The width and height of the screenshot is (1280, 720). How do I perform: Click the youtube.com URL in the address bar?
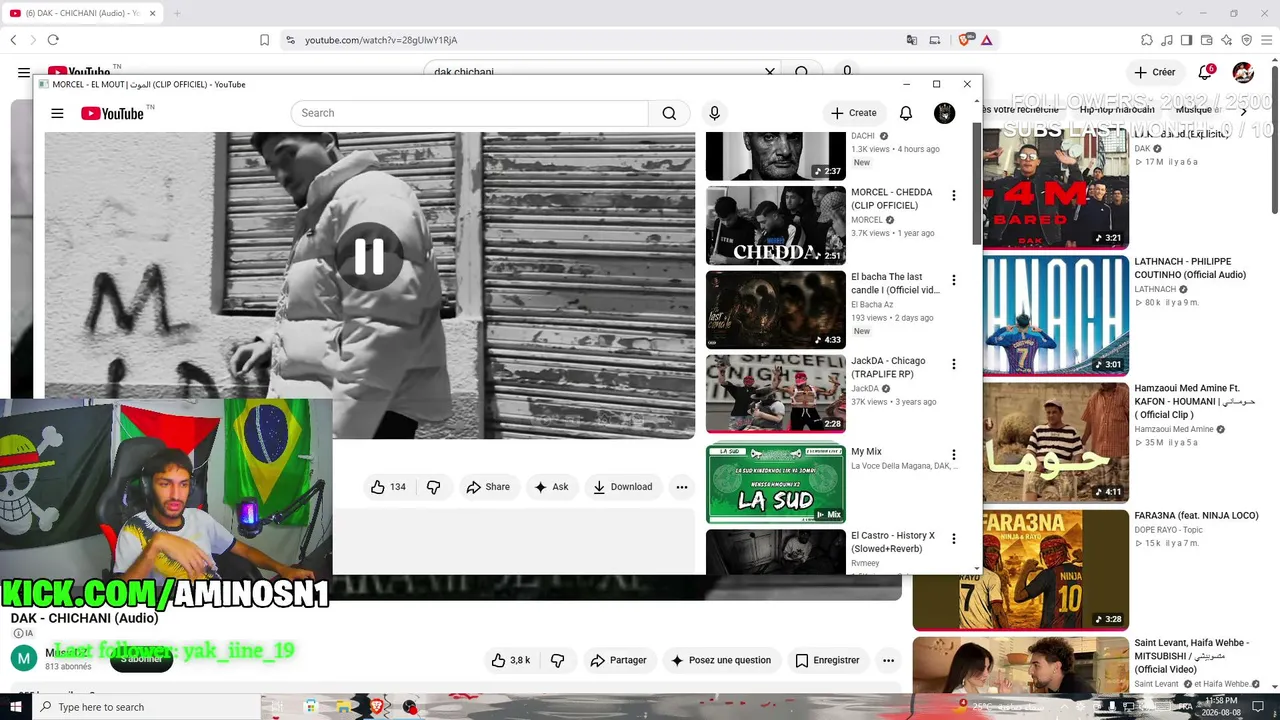click(x=381, y=40)
